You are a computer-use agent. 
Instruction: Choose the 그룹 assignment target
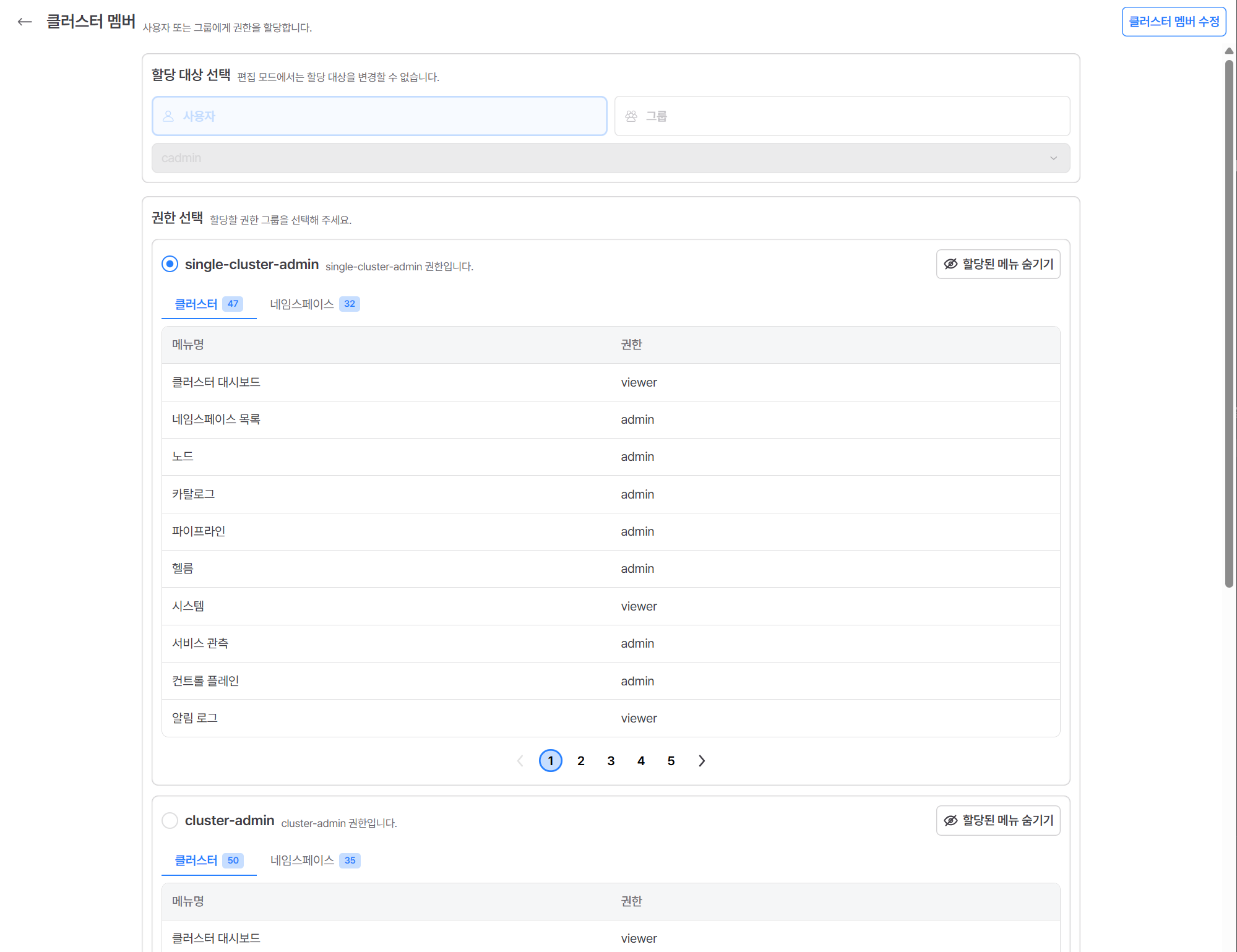tap(842, 116)
